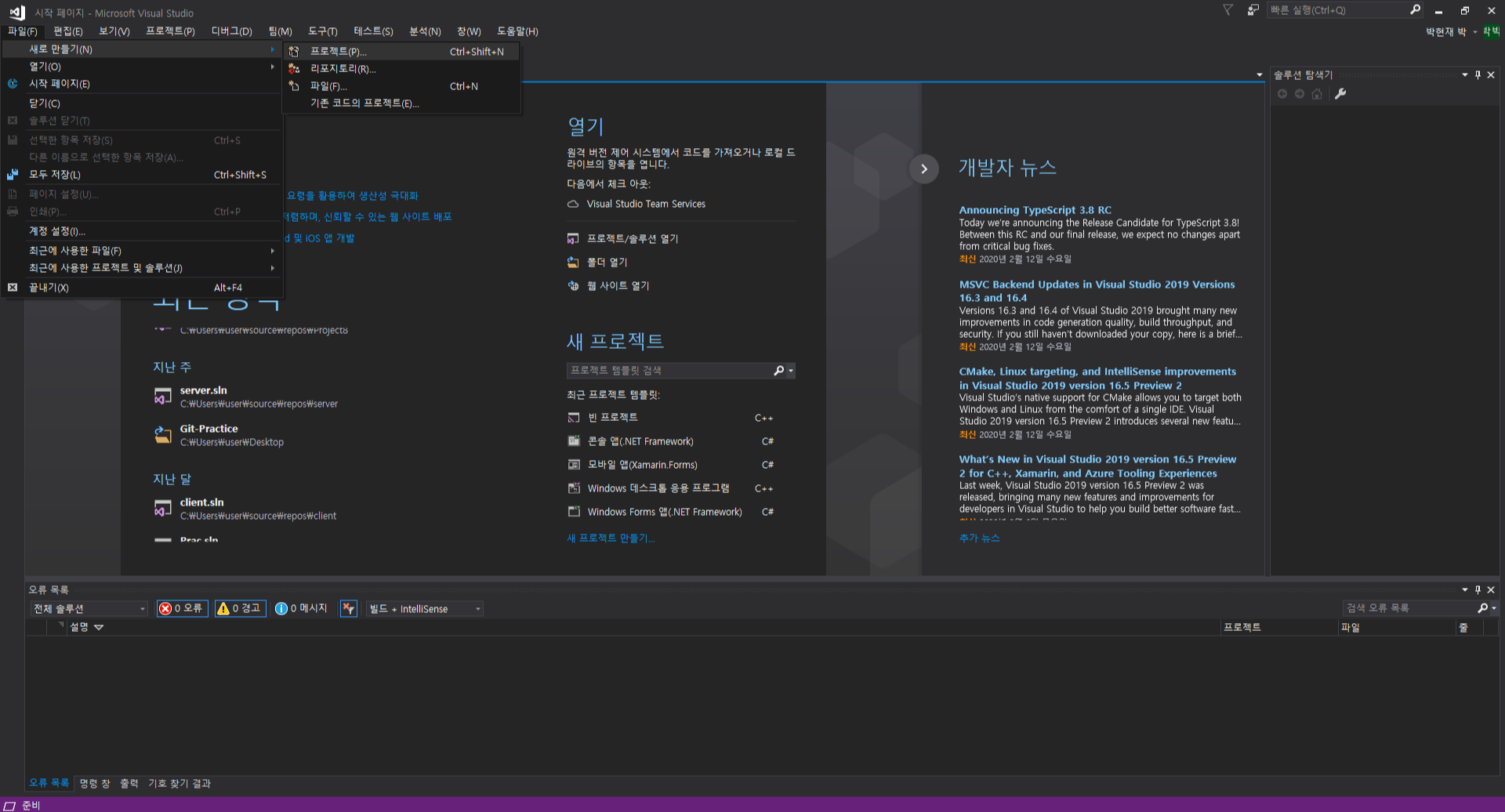
Task: Click the magnifier icon in Error List search
Action: point(1482,608)
